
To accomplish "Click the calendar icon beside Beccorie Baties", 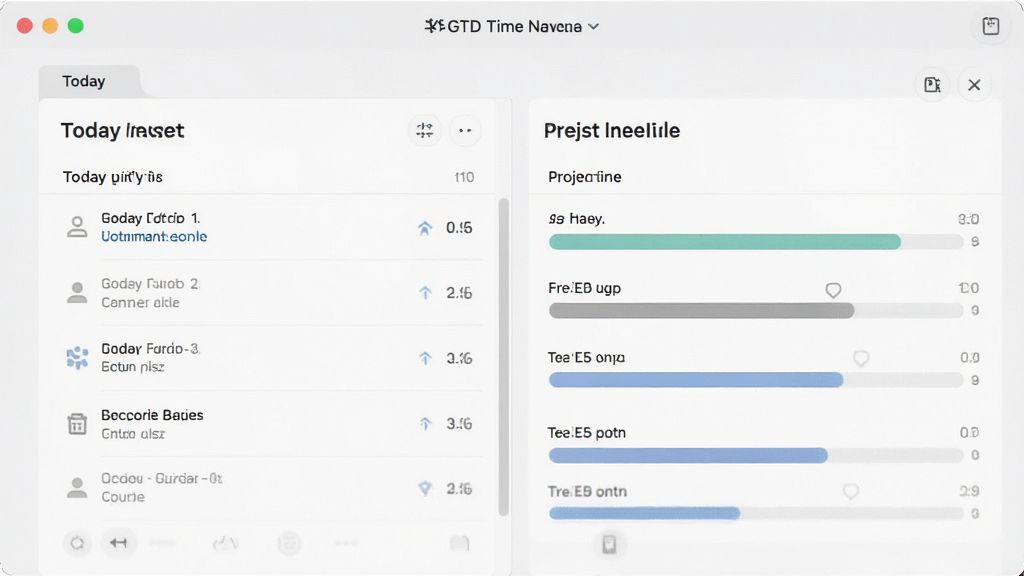I will click(77, 423).
